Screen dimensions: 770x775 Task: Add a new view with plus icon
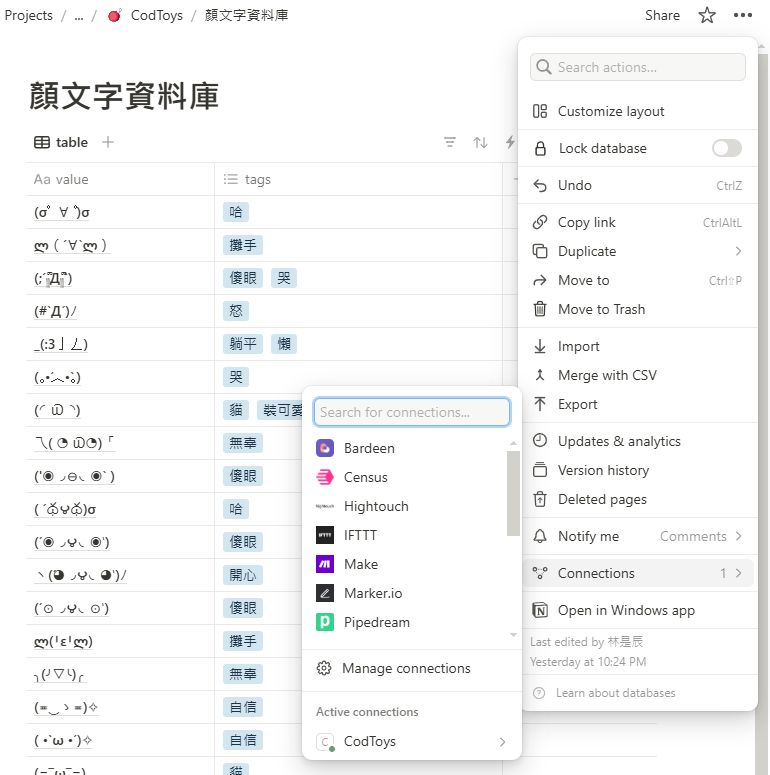point(108,142)
